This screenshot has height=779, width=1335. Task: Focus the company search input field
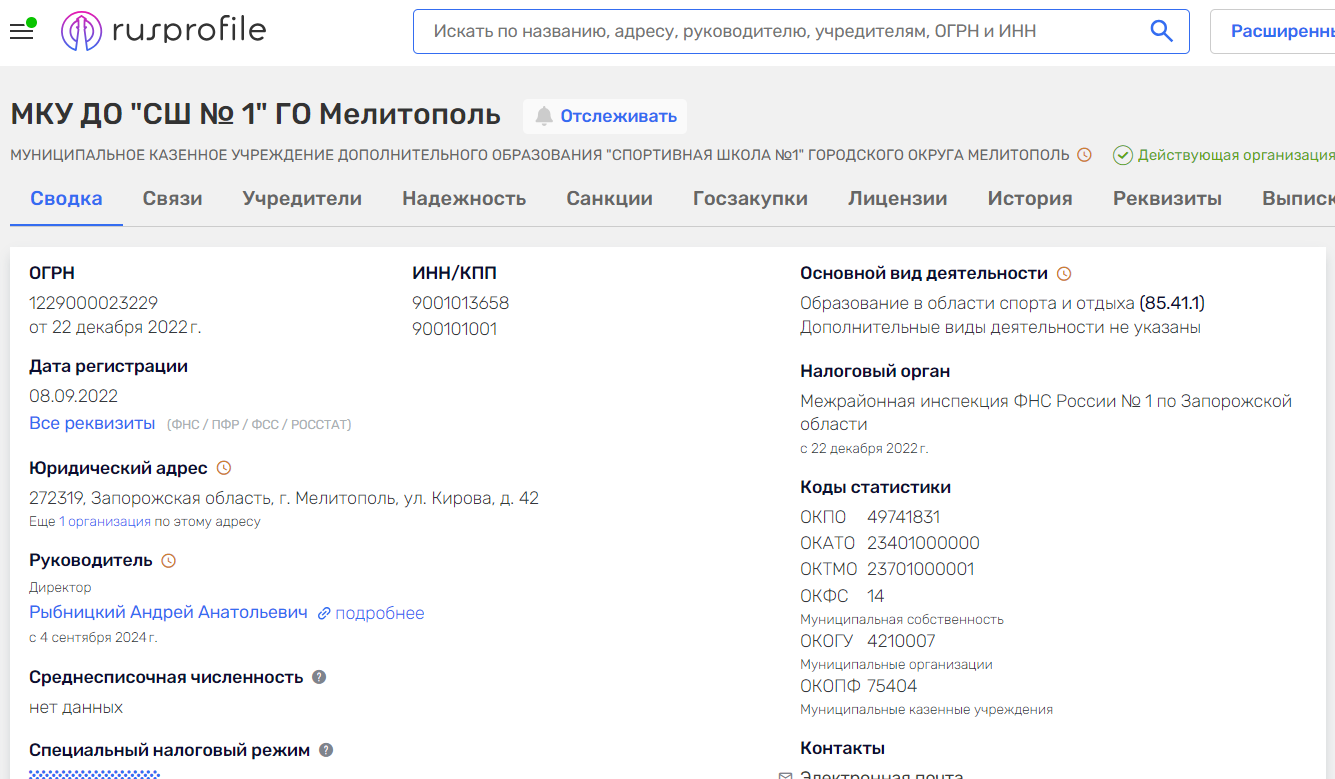(x=780, y=32)
